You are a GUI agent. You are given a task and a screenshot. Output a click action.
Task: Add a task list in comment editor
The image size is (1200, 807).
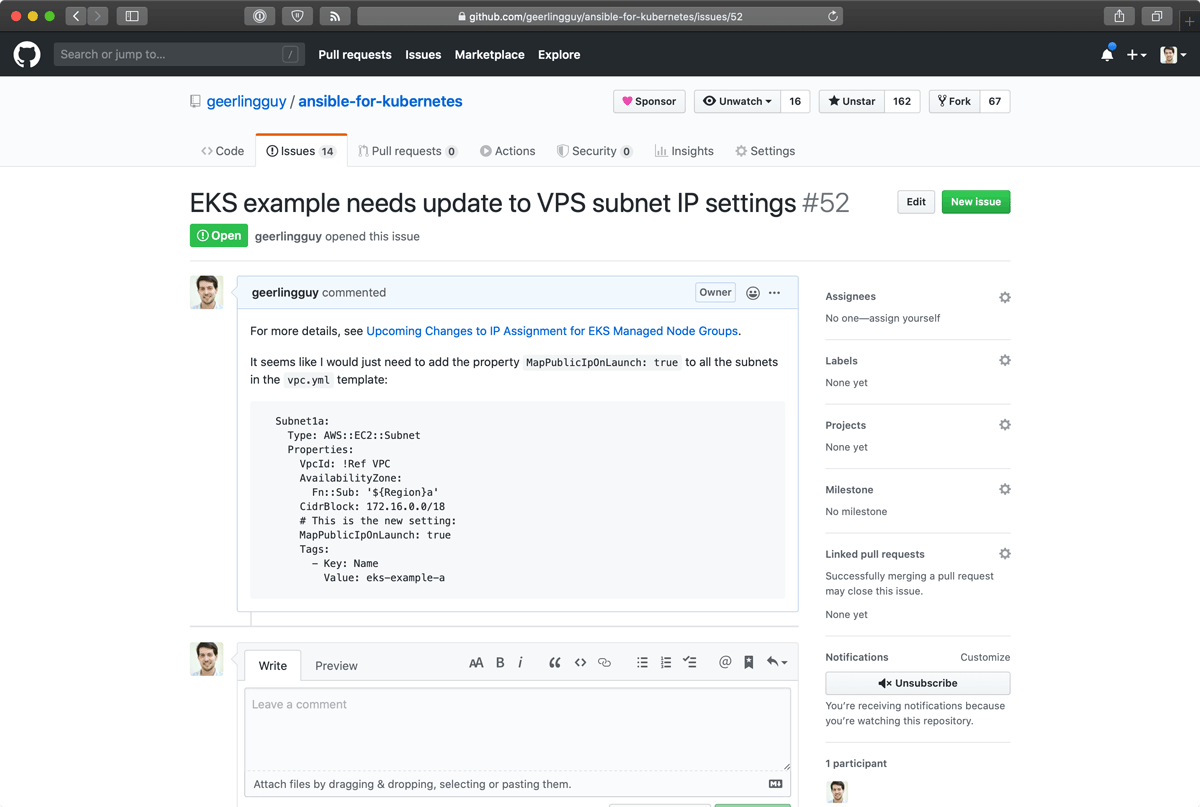(x=690, y=662)
